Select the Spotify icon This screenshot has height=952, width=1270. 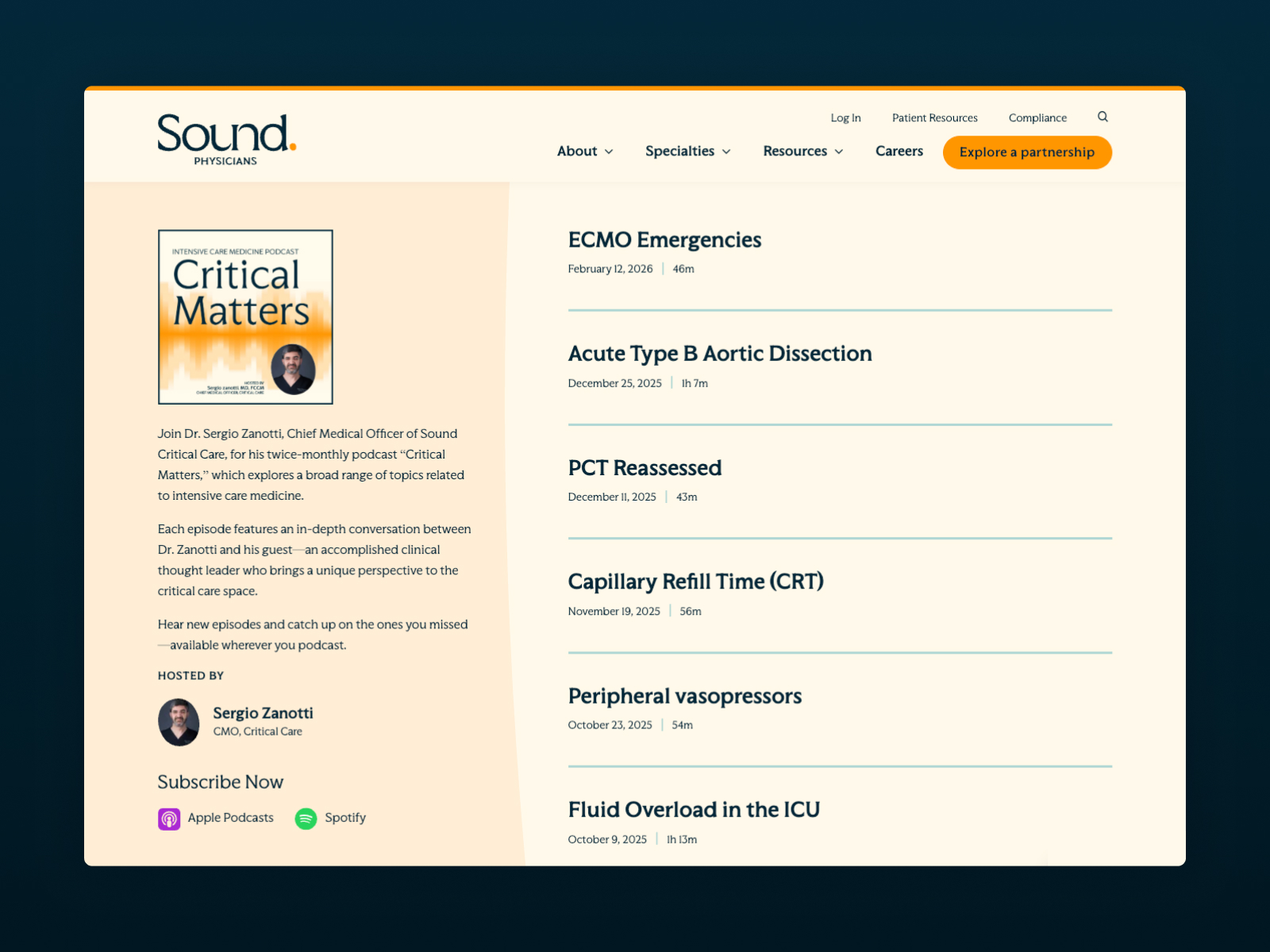[x=305, y=818]
